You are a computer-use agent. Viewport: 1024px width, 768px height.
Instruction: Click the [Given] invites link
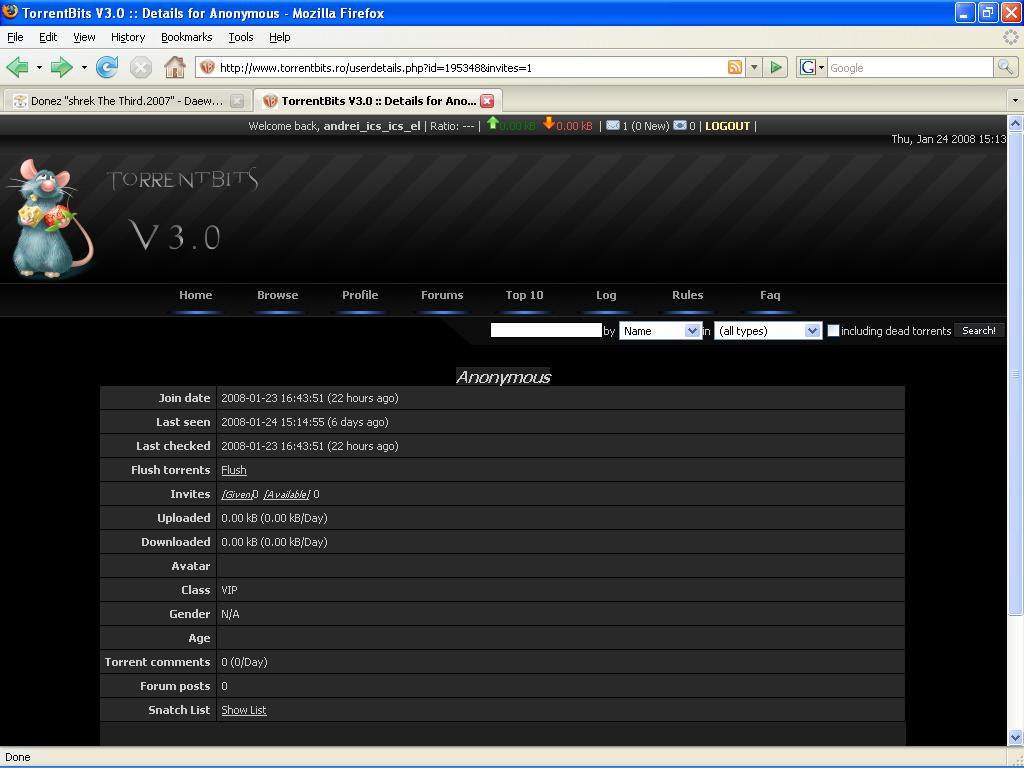pos(237,494)
